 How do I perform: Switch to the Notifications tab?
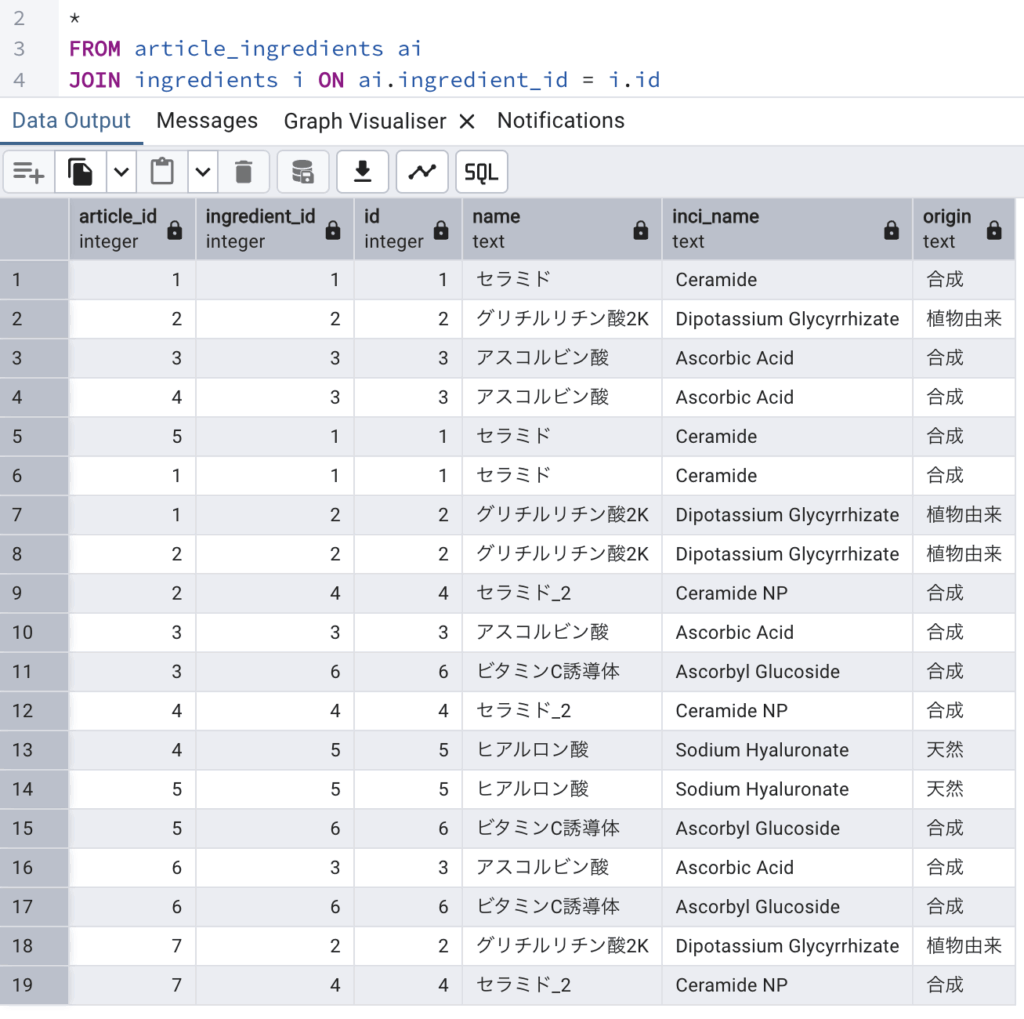coord(560,121)
